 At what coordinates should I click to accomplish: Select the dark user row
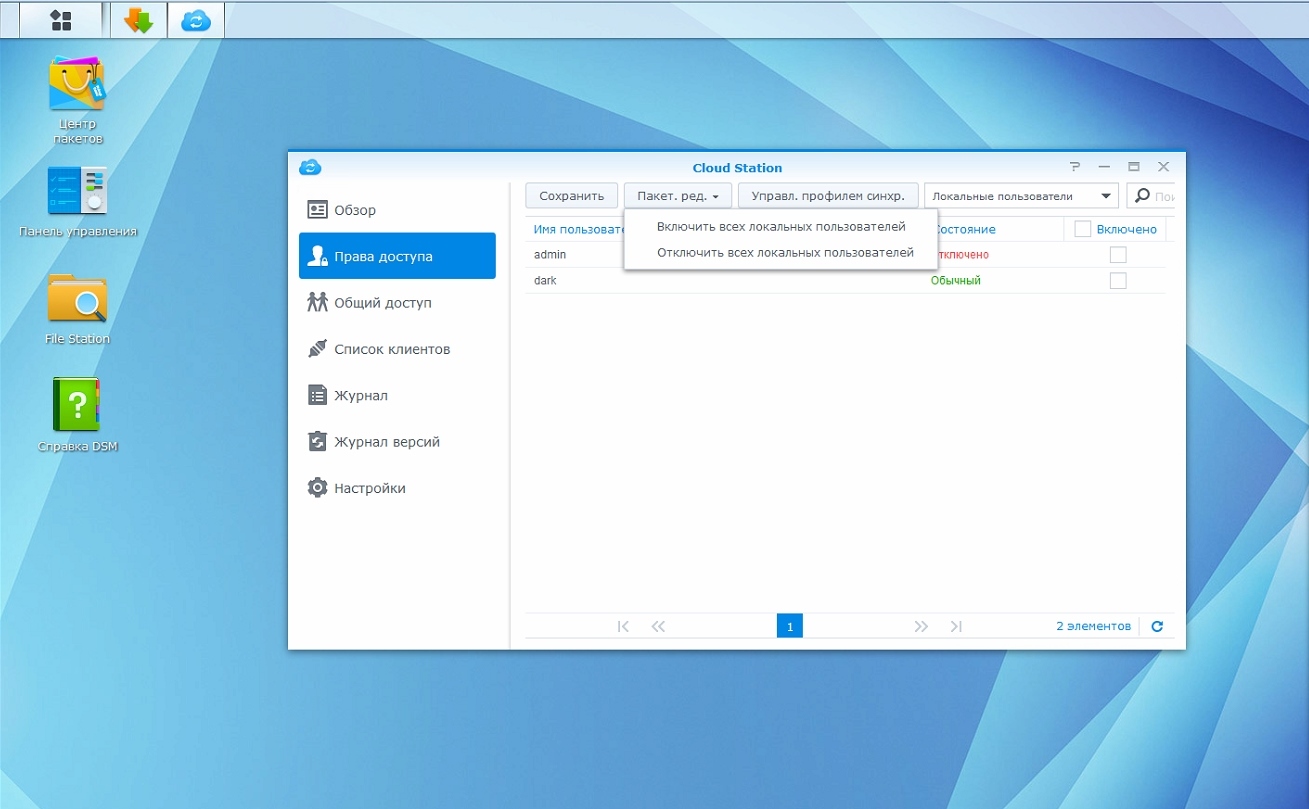point(845,281)
